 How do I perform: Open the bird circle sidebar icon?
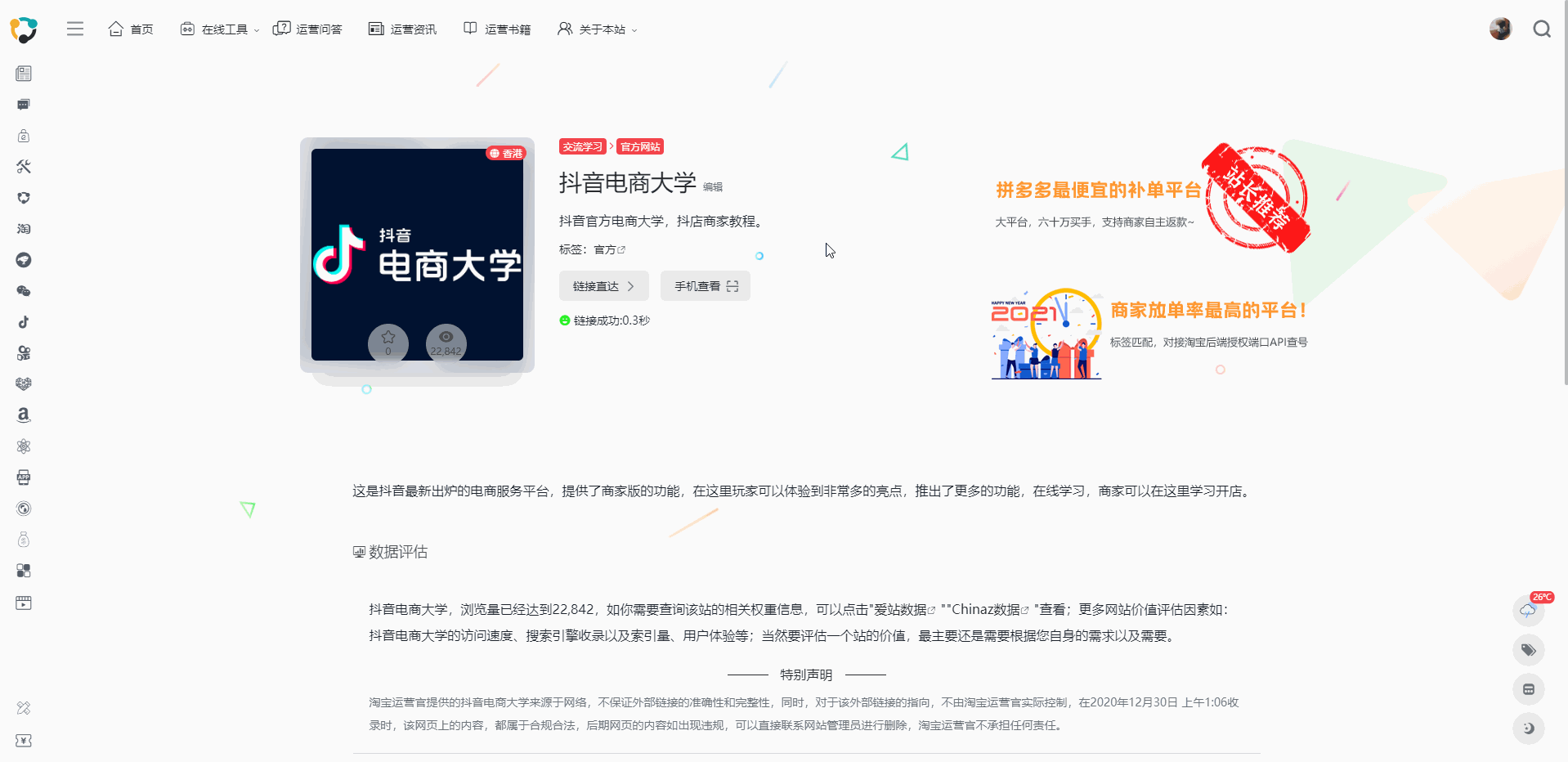tap(24, 260)
